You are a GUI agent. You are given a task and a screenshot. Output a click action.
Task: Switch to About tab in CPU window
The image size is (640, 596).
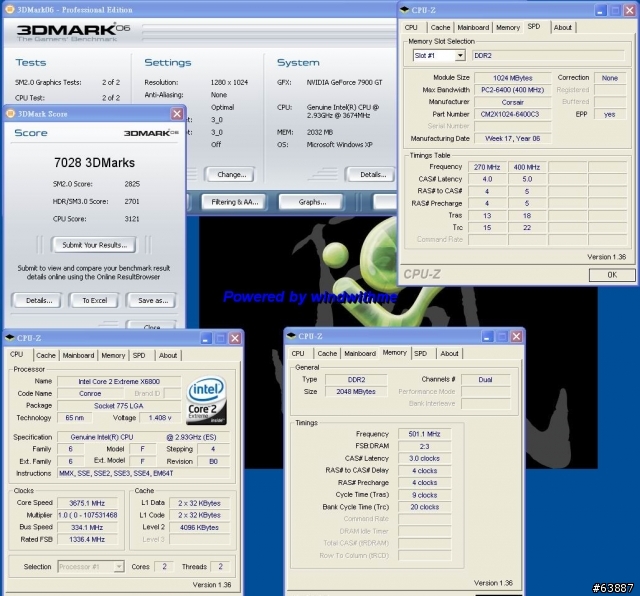point(168,355)
